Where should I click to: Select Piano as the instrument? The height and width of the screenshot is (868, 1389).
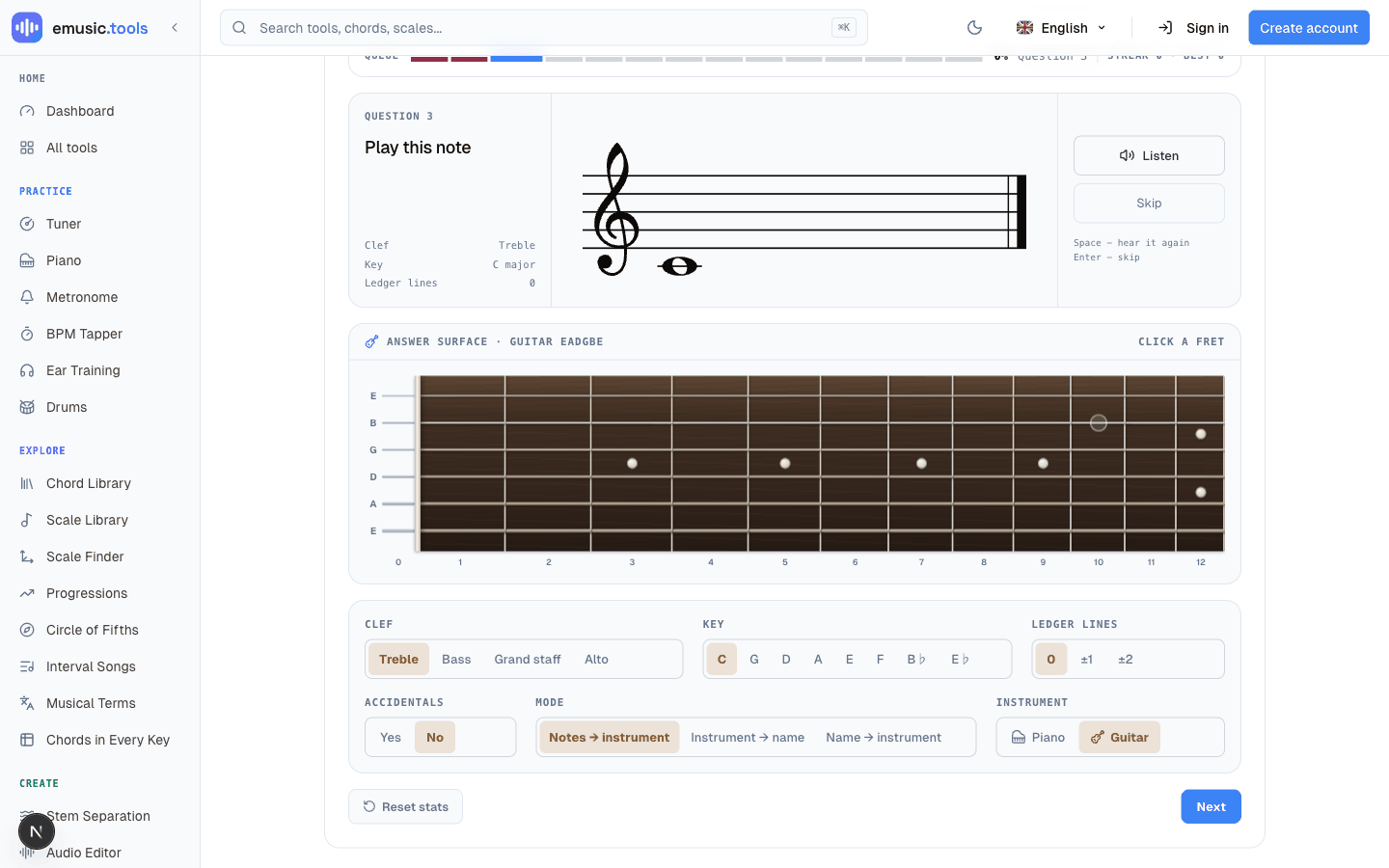[x=1038, y=738]
